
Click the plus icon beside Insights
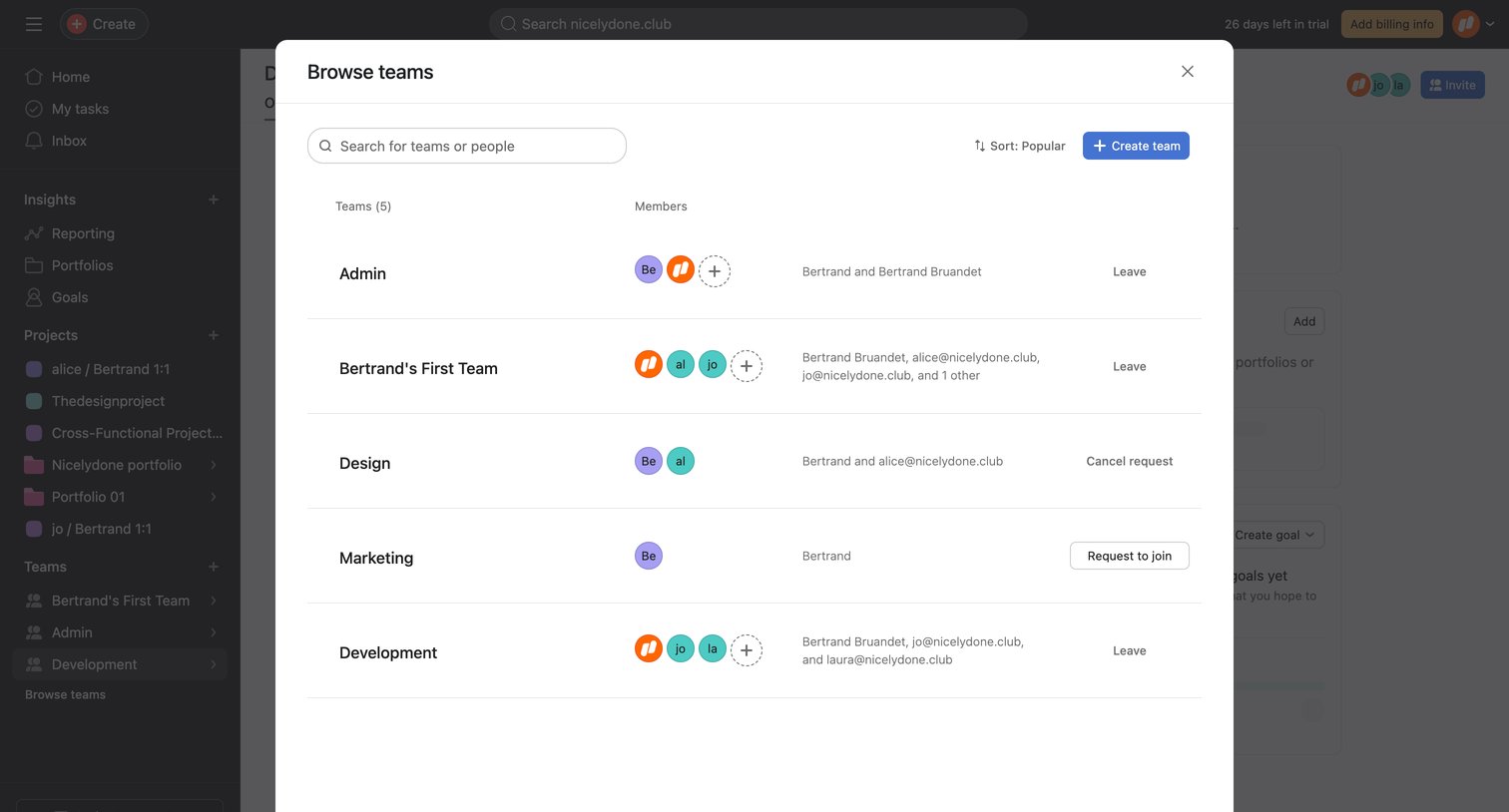point(214,200)
